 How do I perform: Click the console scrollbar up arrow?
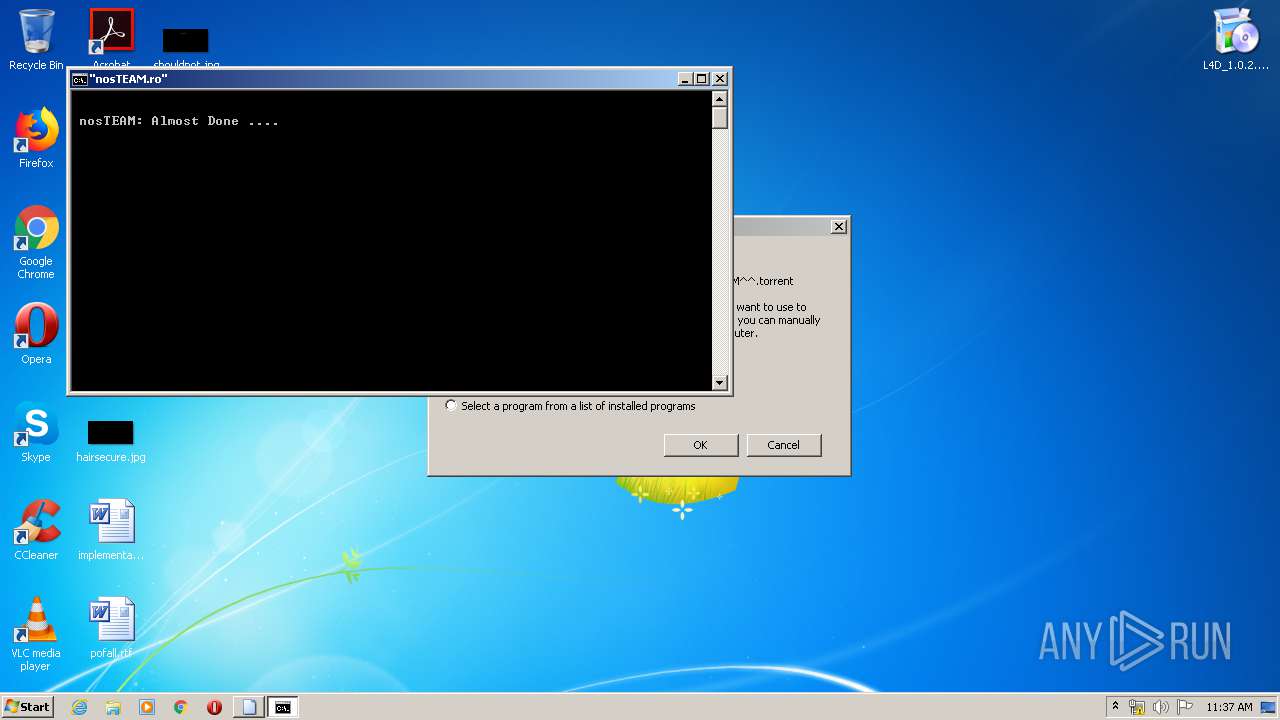719,98
